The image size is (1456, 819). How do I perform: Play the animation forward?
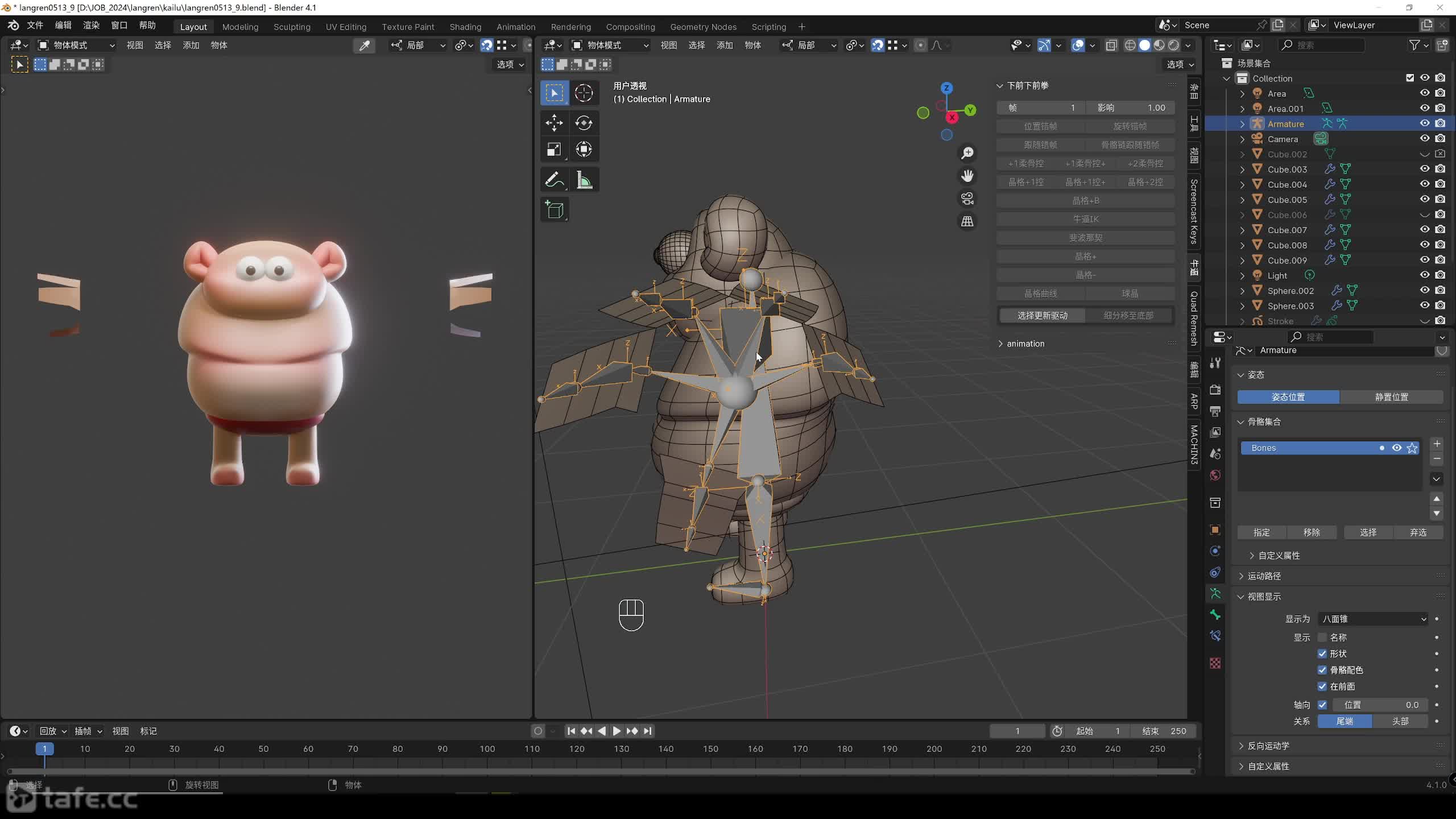click(617, 731)
